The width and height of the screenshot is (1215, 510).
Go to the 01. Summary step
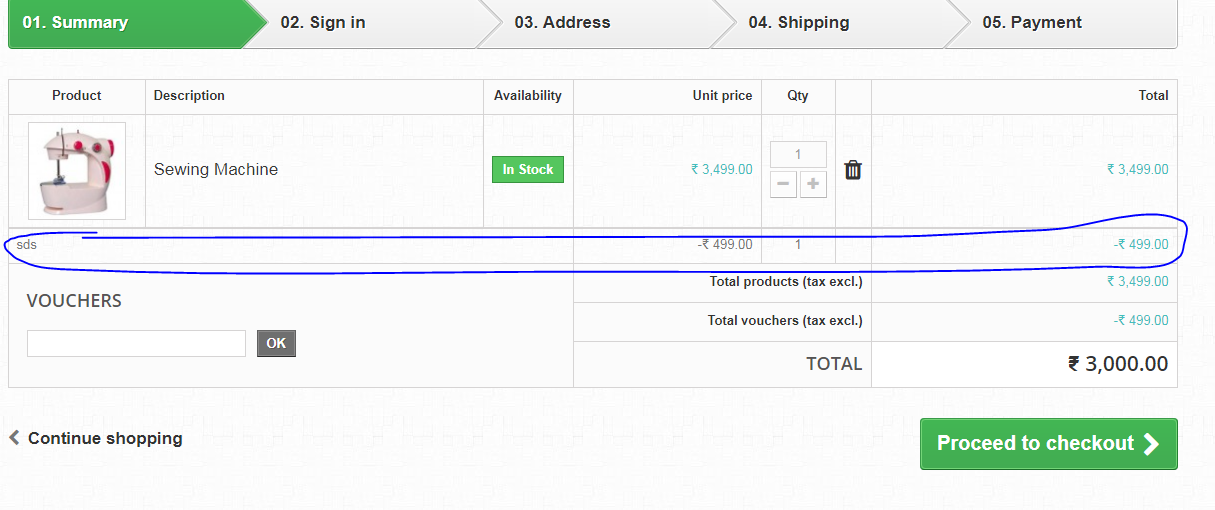click(x=75, y=22)
